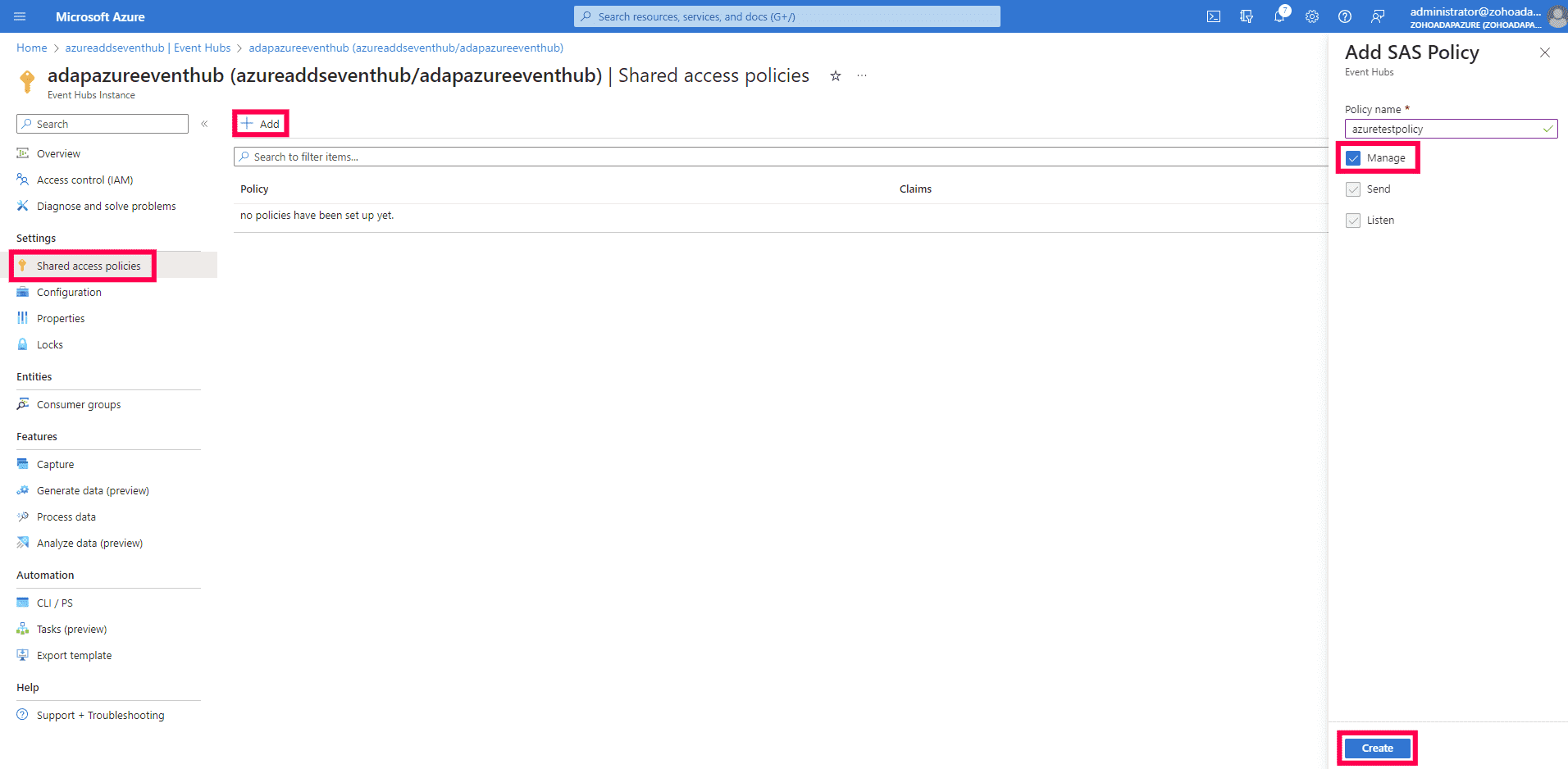Open Analyze data (preview) page
The height and width of the screenshot is (769, 1568).
(x=89, y=543)
